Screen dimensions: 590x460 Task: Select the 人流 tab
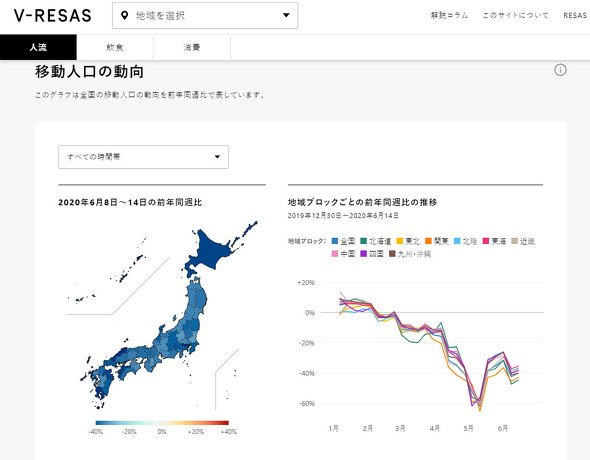38,47
